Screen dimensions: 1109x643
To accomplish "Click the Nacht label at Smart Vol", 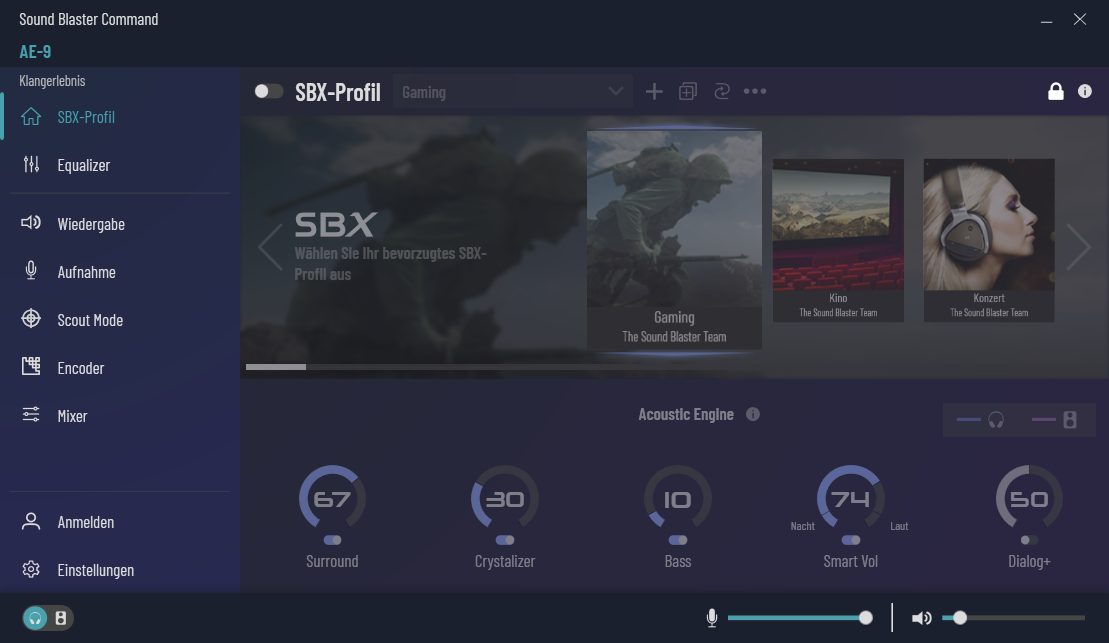I will click(x=803, y=526).
